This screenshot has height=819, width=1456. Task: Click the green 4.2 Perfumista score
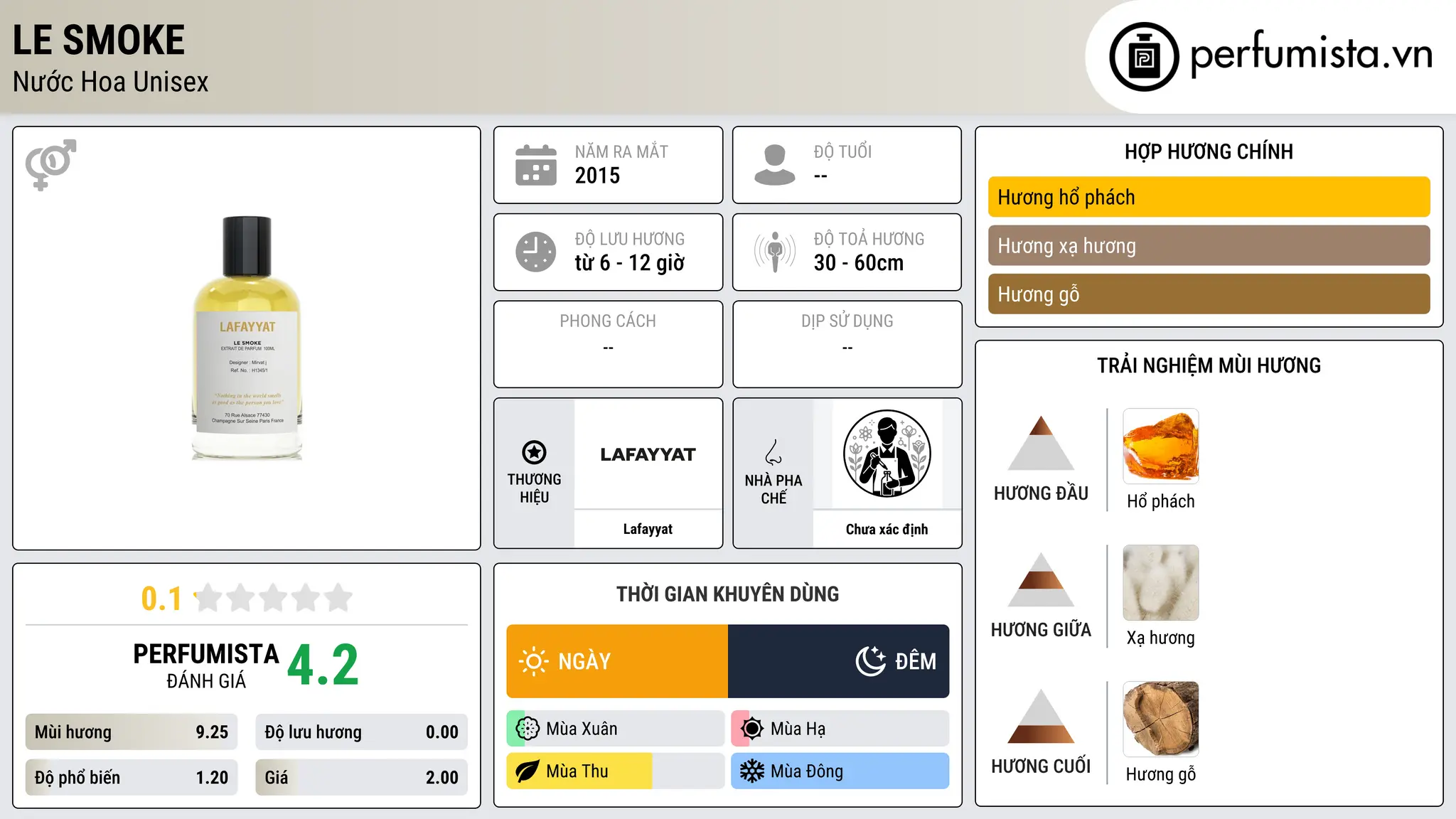[323, 665]
